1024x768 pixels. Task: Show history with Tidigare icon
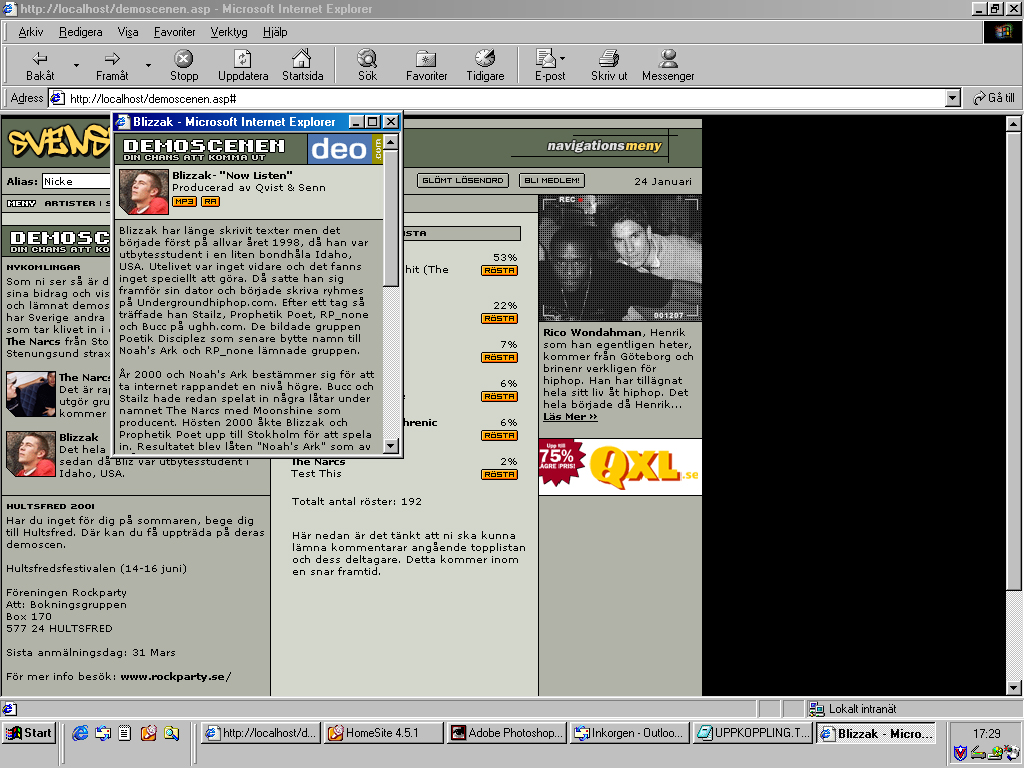(485, 58)
